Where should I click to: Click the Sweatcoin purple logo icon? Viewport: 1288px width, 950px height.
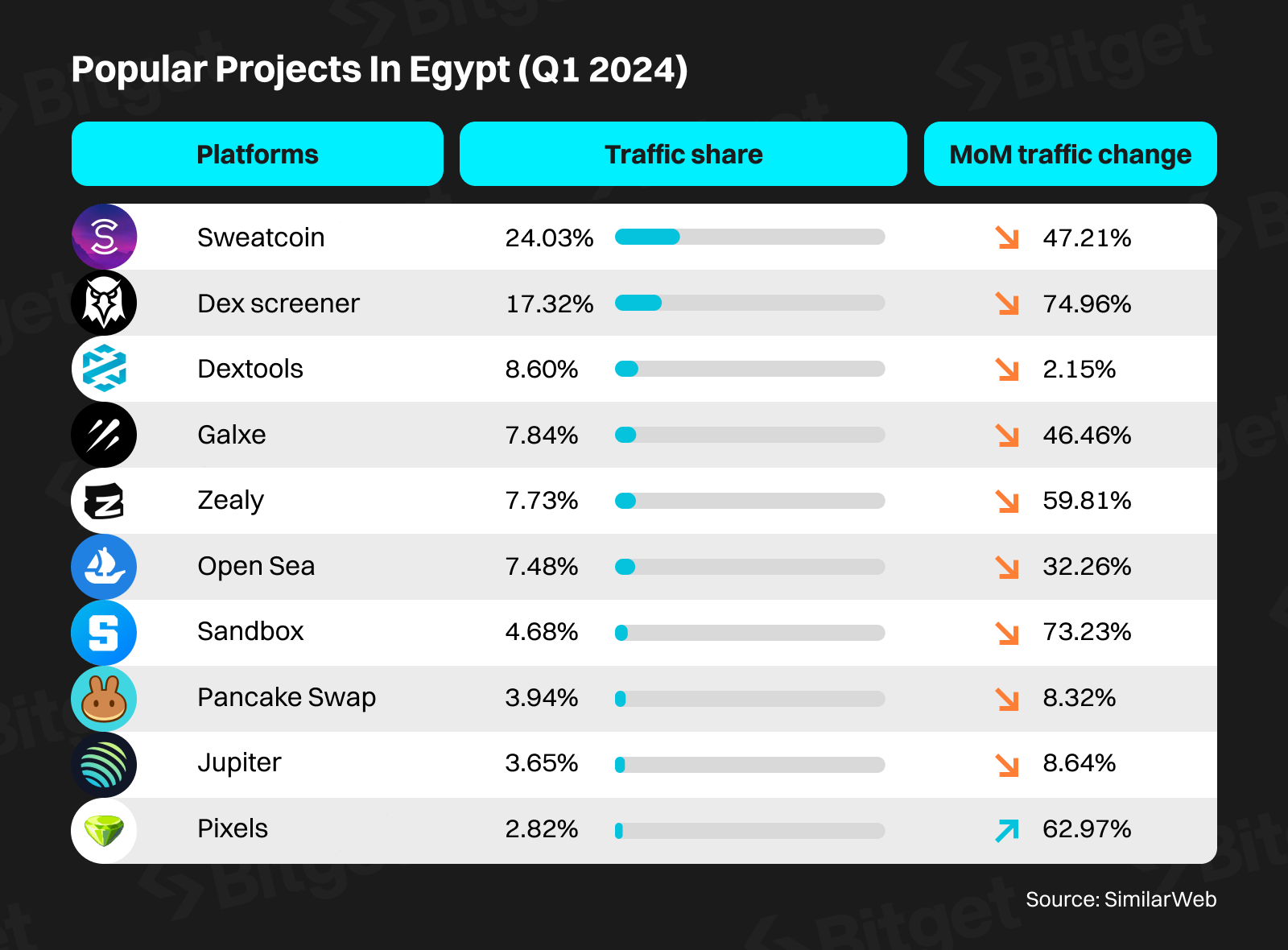[x=104, y=237]
